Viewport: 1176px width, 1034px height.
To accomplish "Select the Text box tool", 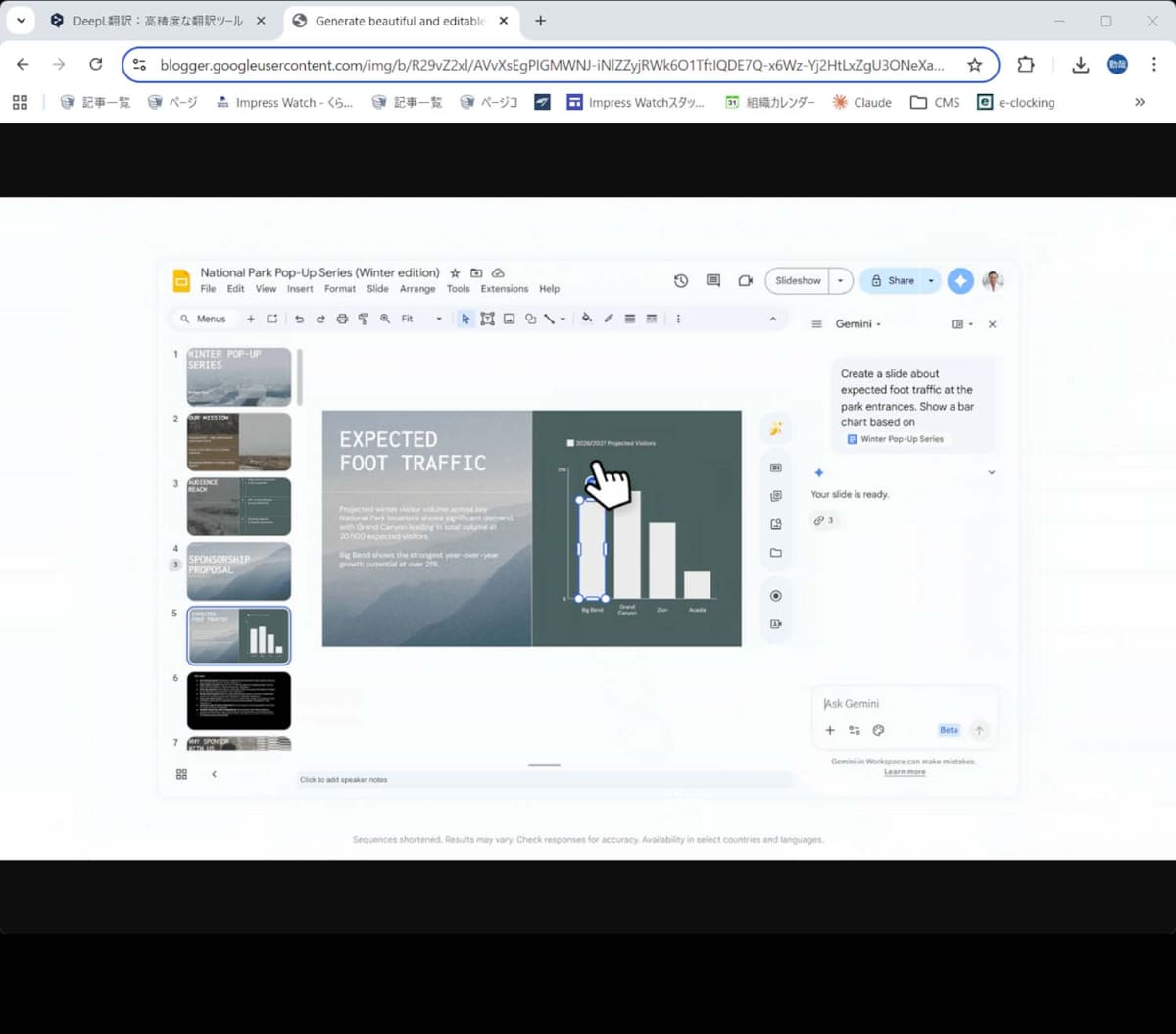I will click(x=487, y=319).
